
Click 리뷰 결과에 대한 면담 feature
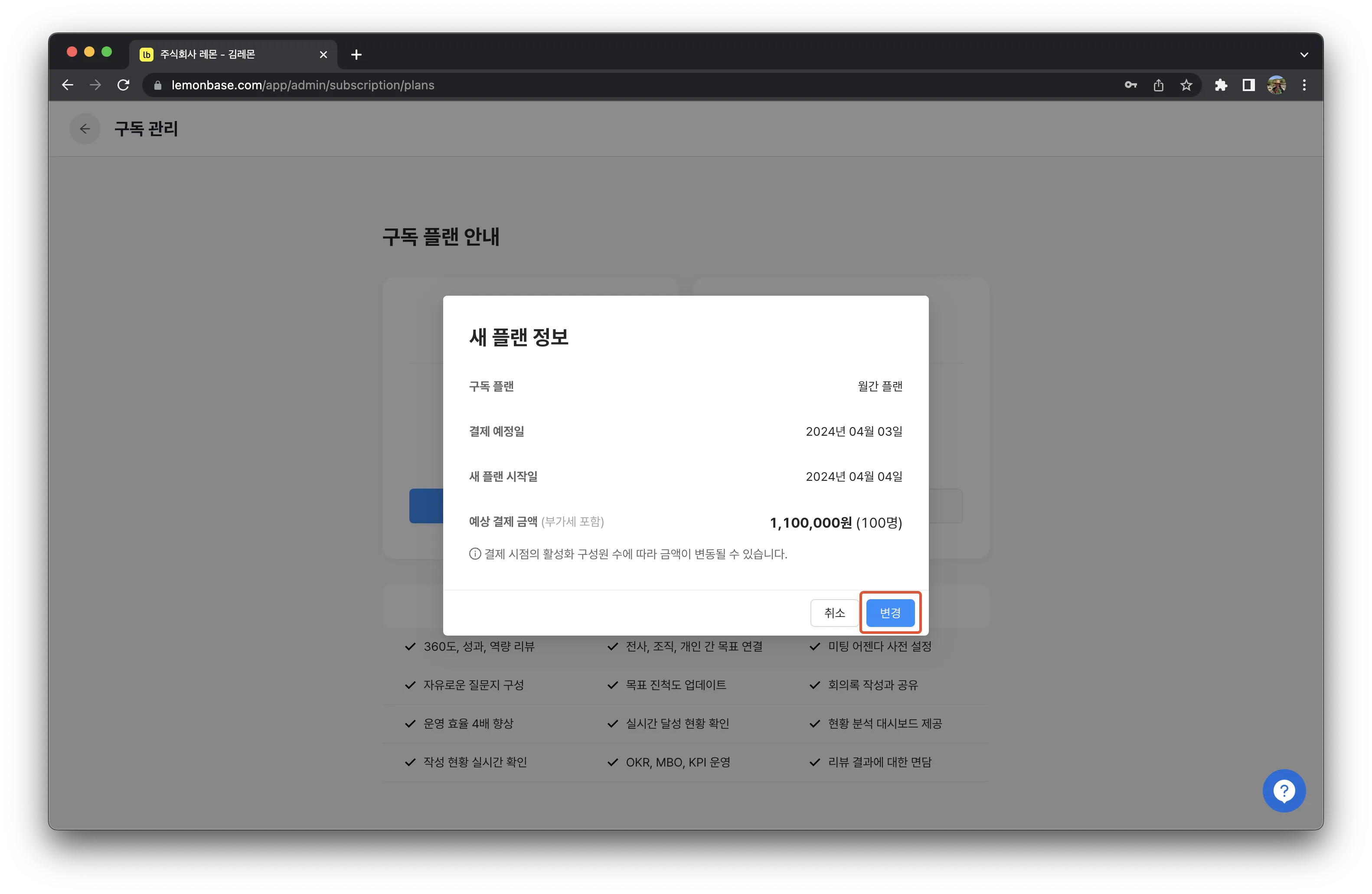pyautogui.click(x=880, y=762)
